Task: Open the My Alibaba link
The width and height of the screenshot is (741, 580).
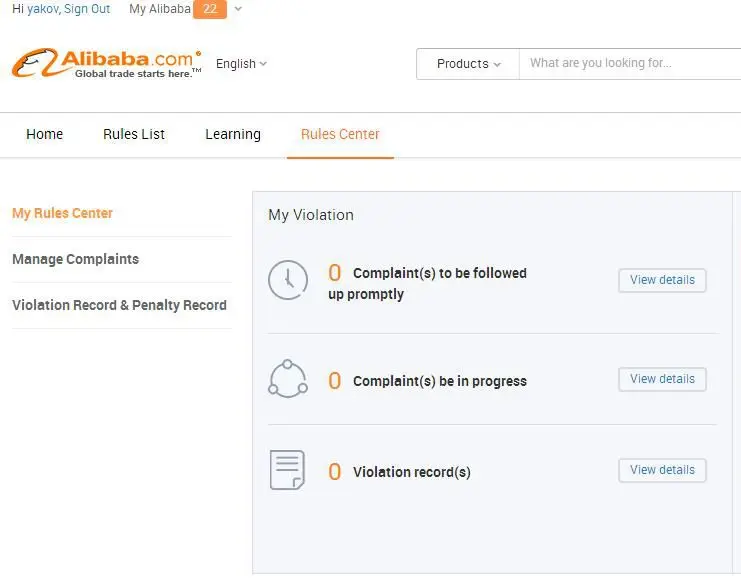Action: click(x=159, y=9)
